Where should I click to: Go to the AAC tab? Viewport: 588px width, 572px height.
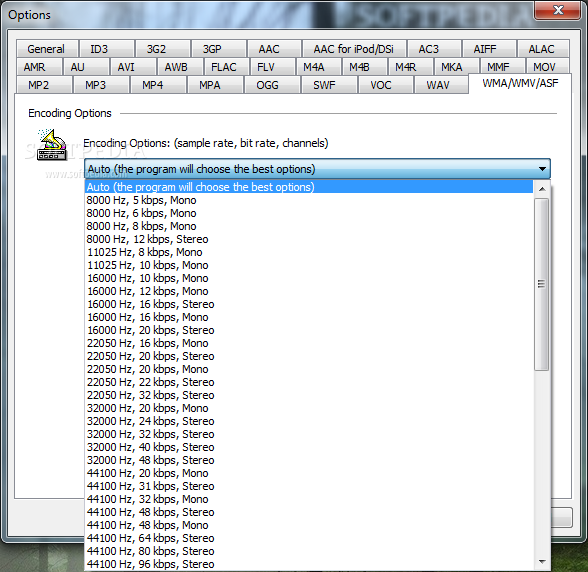(x=274, y=49)
